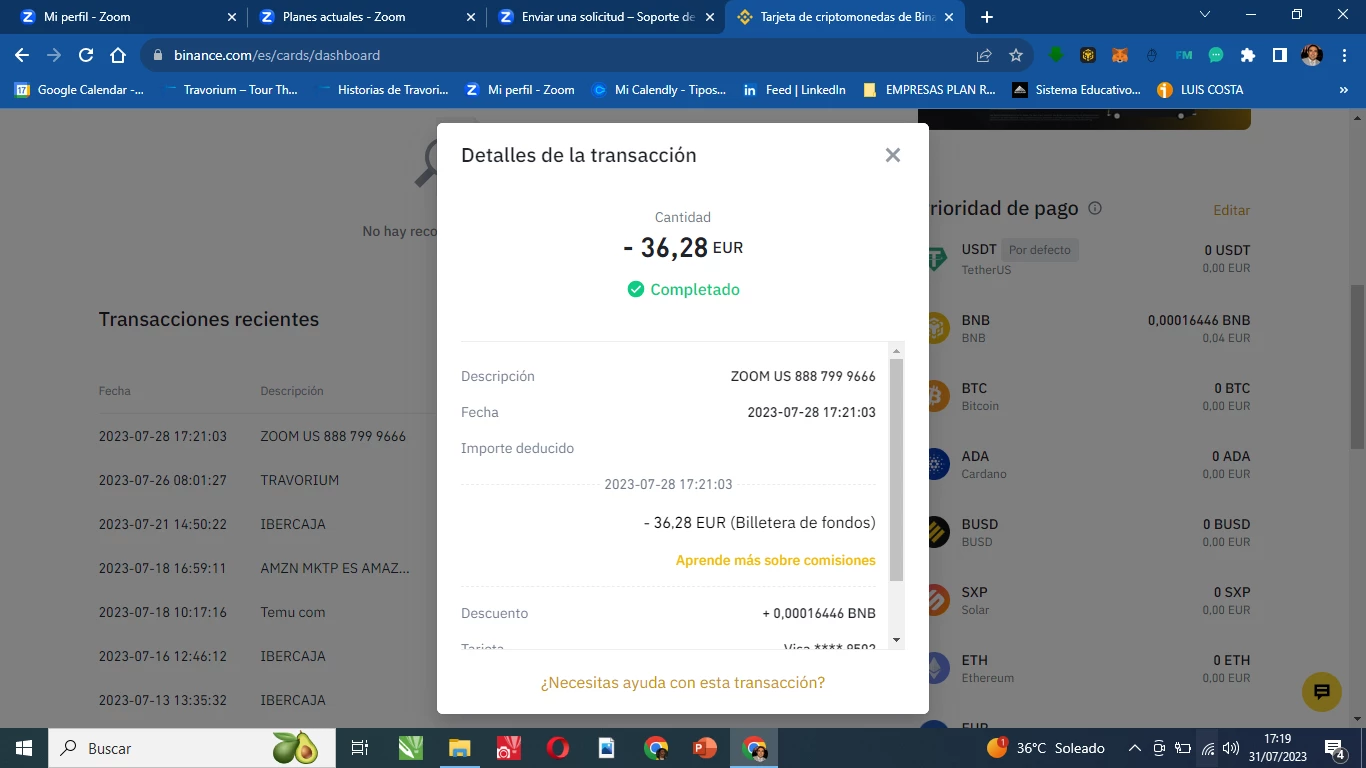The width and height of the screenshot is (1366, 768).
Task: Click the Aprende más sobre comisiones link
Action: point(775,560)
